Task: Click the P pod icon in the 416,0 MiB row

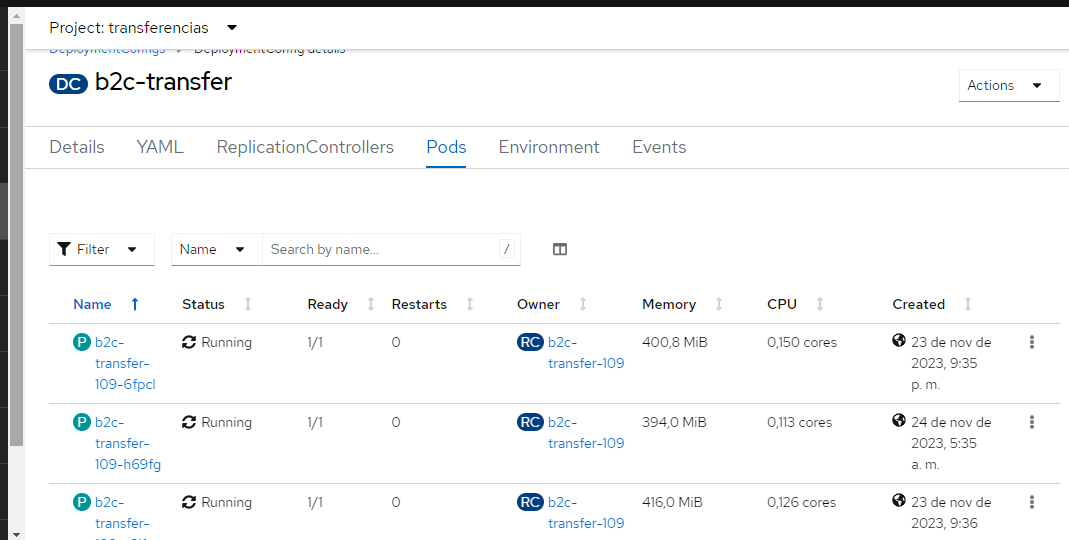Action: 82,502
